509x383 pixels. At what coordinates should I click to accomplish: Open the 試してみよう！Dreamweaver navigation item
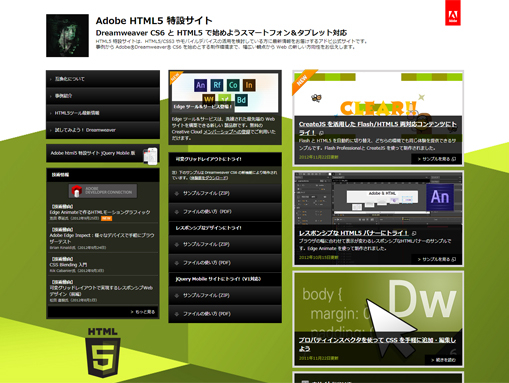[103, 130]
